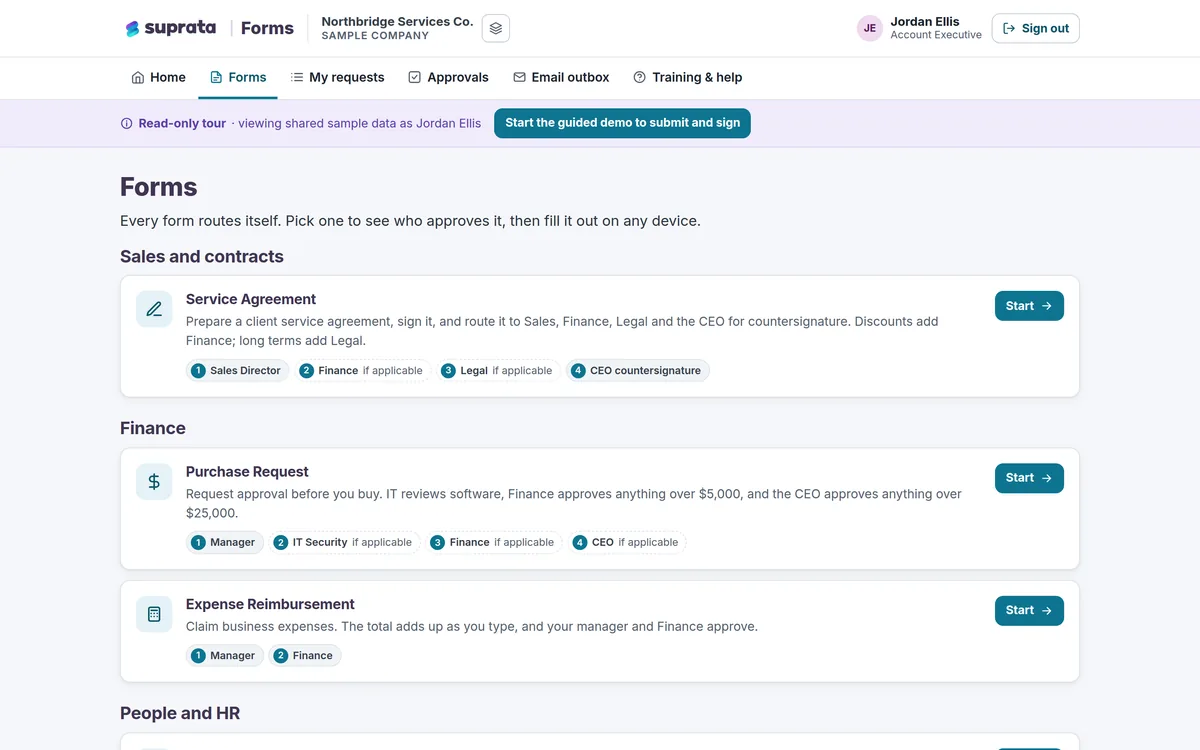Click the People and HR heading
This screenshot has height=750, width=1200.
click(180, 713)
